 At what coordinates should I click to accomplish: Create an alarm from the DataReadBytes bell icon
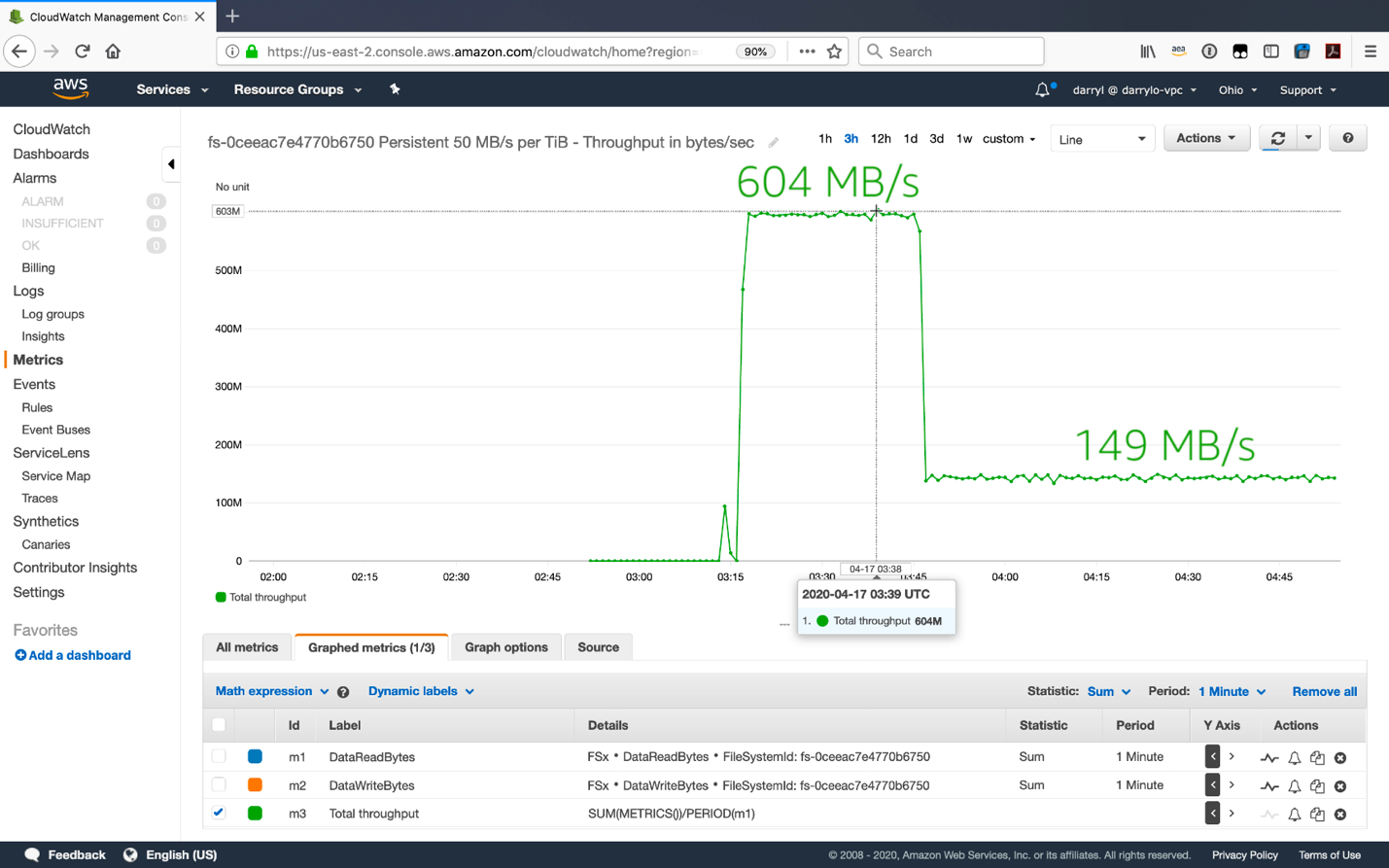coord(1294,757)
